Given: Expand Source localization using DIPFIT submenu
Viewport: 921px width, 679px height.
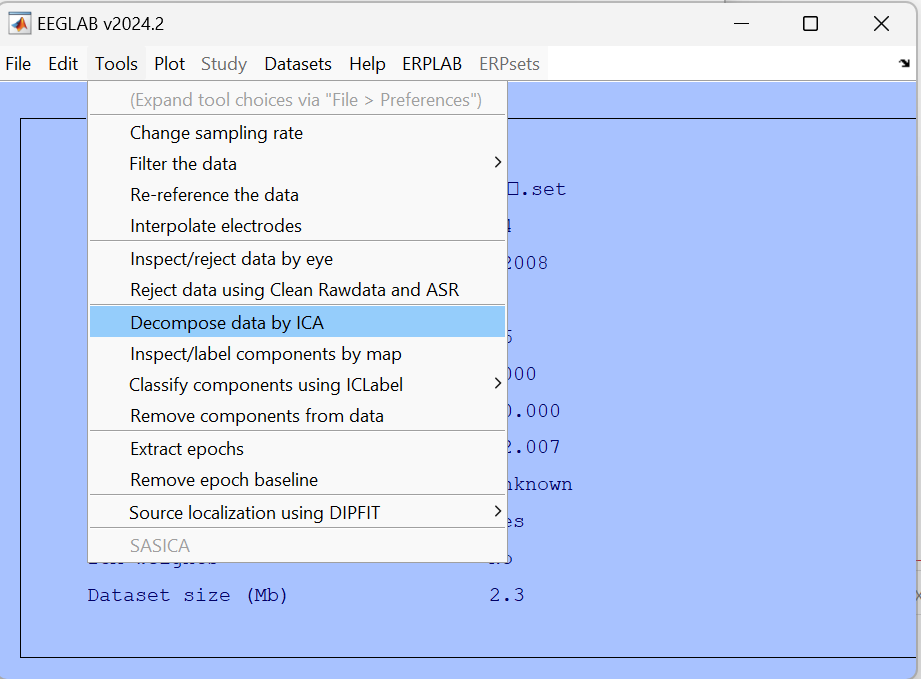Looking at the screenshot, I should click(x=297, y=513).
